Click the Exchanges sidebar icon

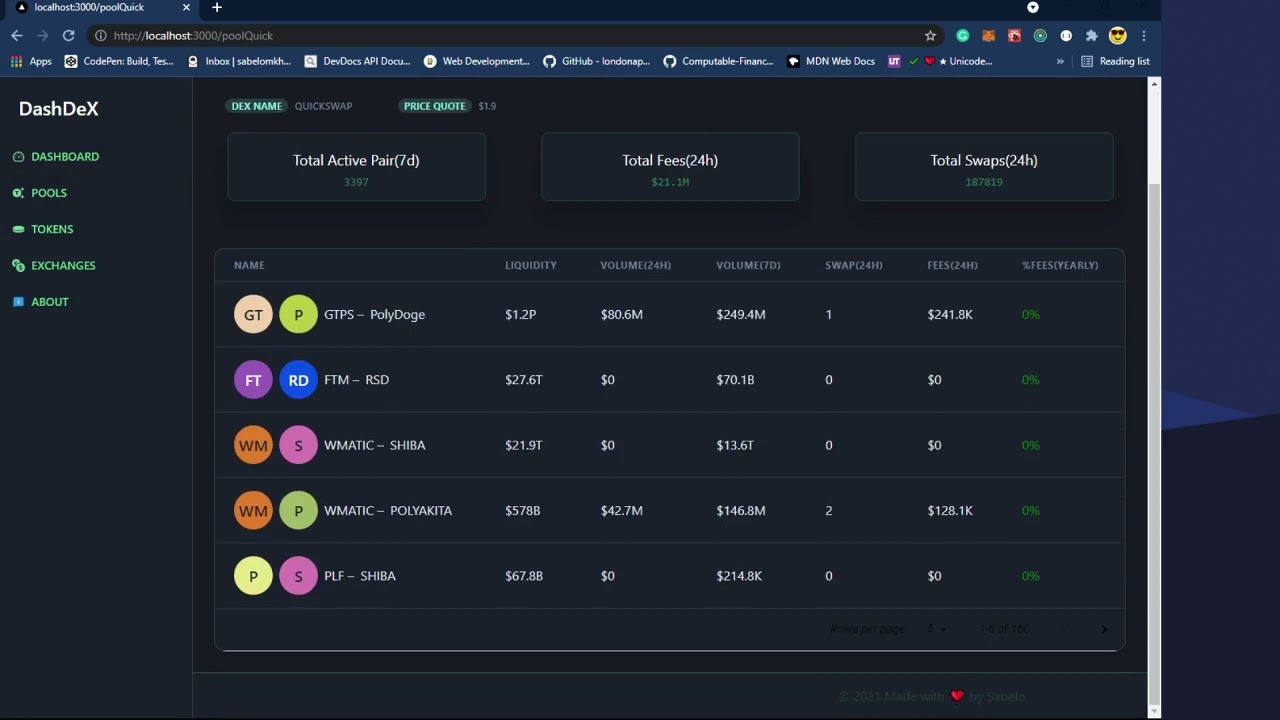point(18,266)
